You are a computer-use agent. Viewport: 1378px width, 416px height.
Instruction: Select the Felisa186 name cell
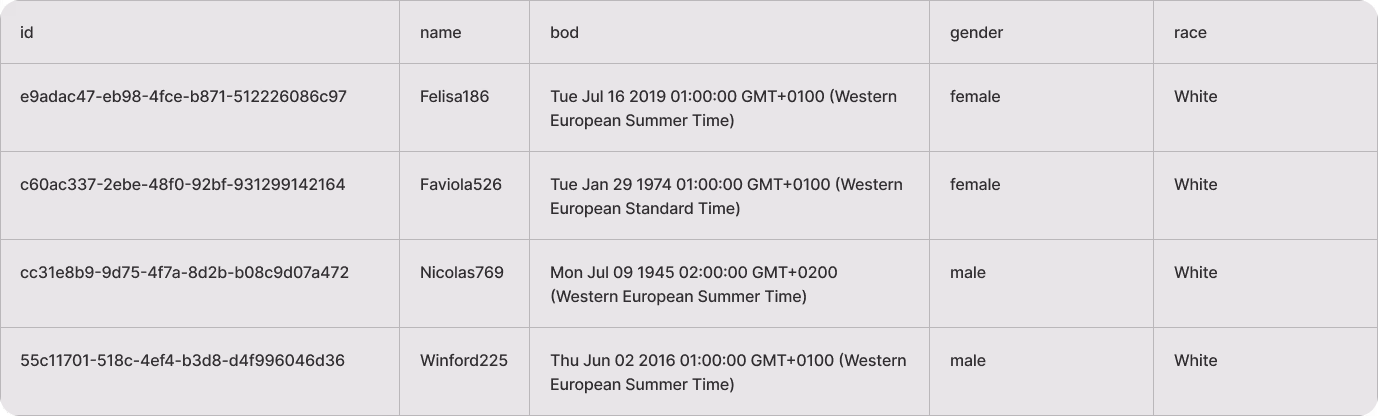pyautogui.click(x=454, y=96)
